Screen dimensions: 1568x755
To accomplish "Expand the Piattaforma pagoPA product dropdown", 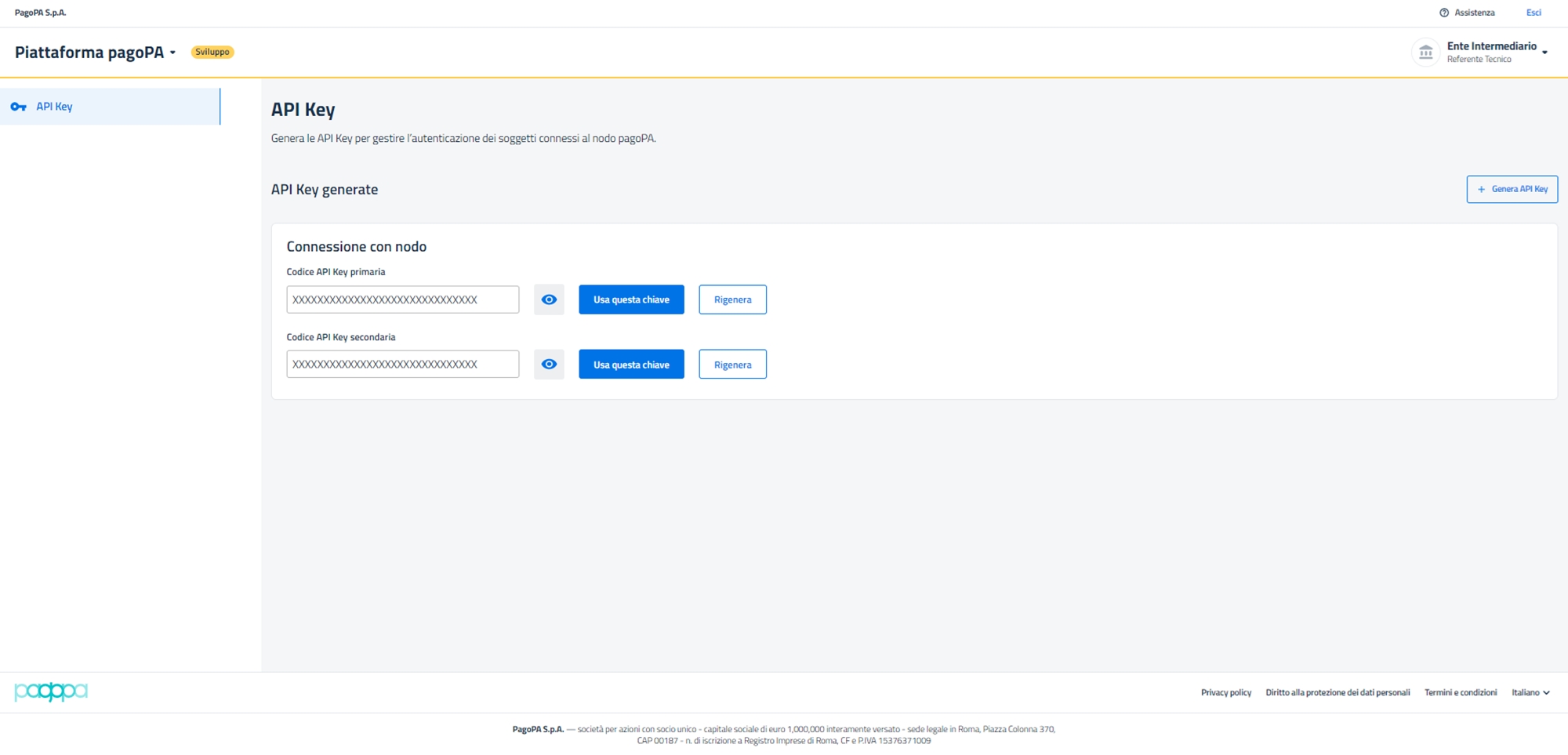I will point(172,53).
